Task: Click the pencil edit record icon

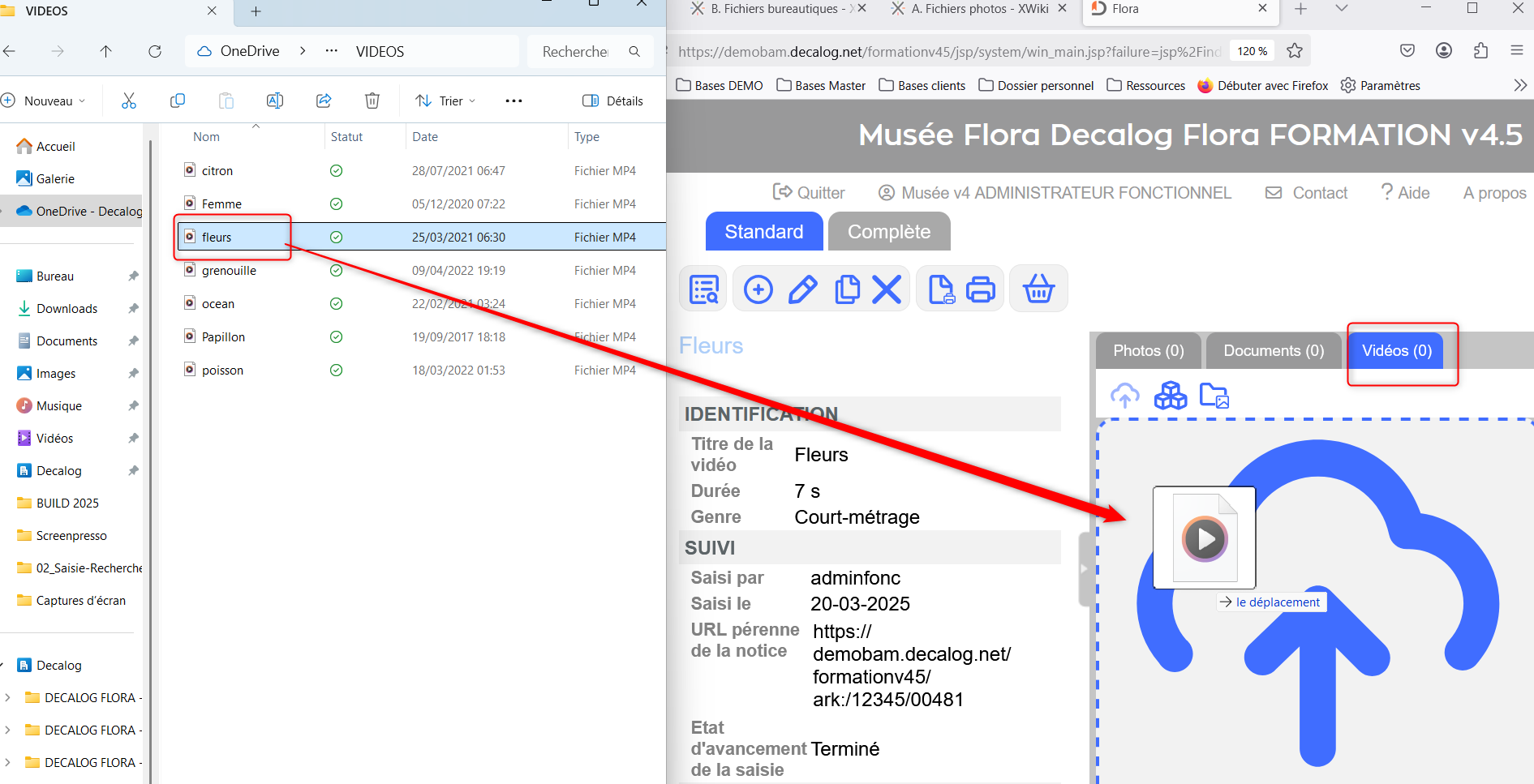Action: (x=802, y=289)
